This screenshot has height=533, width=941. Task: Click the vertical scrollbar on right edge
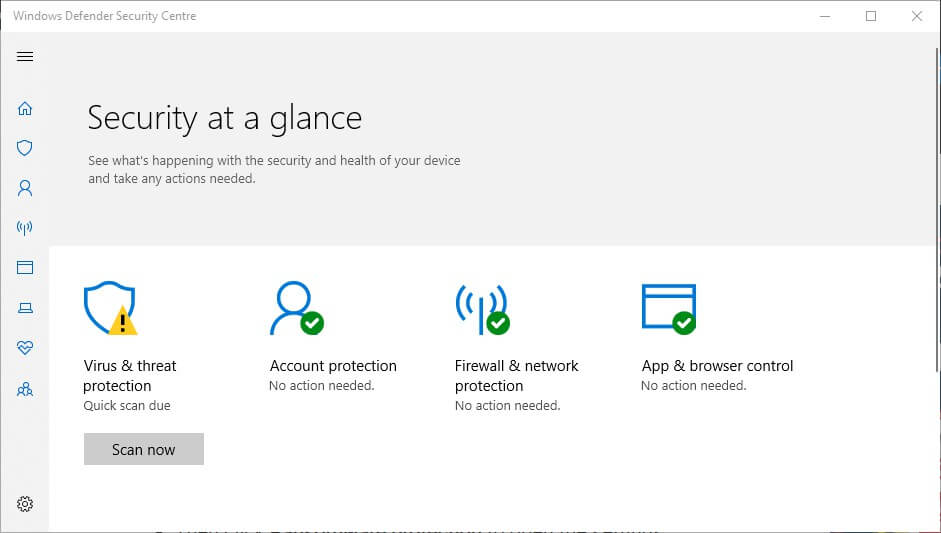[x=937, y=210]
